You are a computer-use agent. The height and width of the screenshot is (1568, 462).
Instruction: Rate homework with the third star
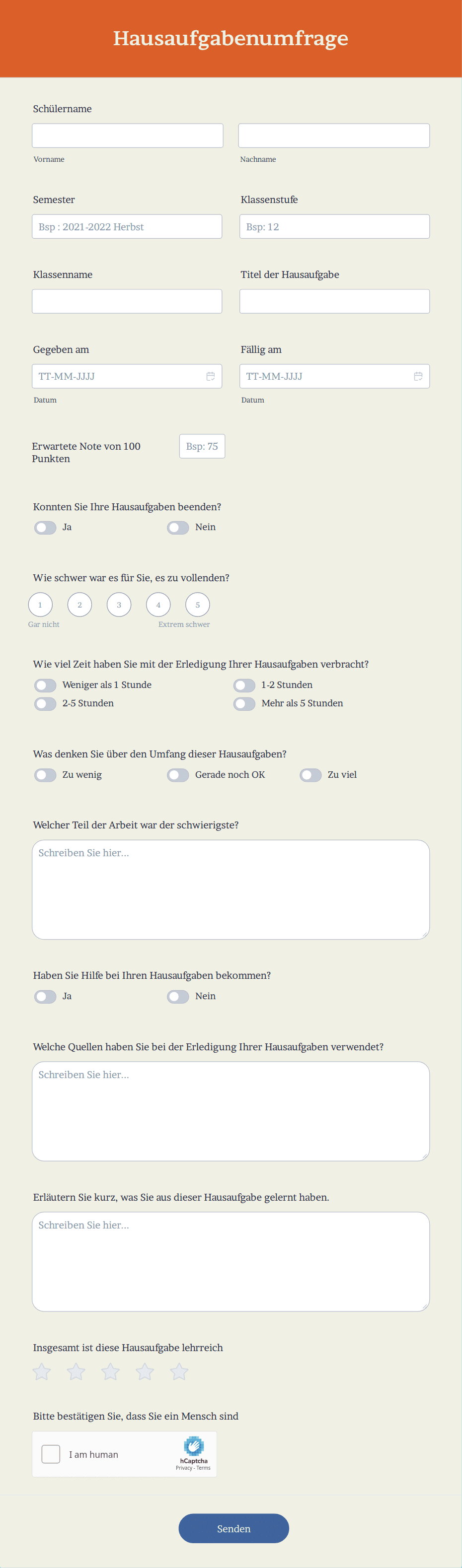pyautogui.click(x=110, y=1372)
